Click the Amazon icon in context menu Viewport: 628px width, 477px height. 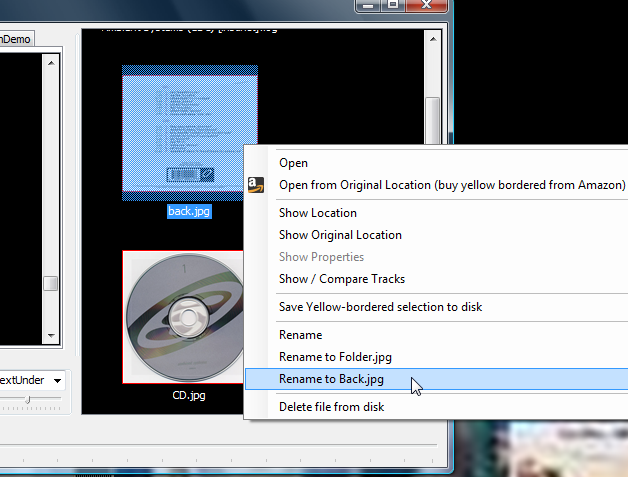pos(256,185)
